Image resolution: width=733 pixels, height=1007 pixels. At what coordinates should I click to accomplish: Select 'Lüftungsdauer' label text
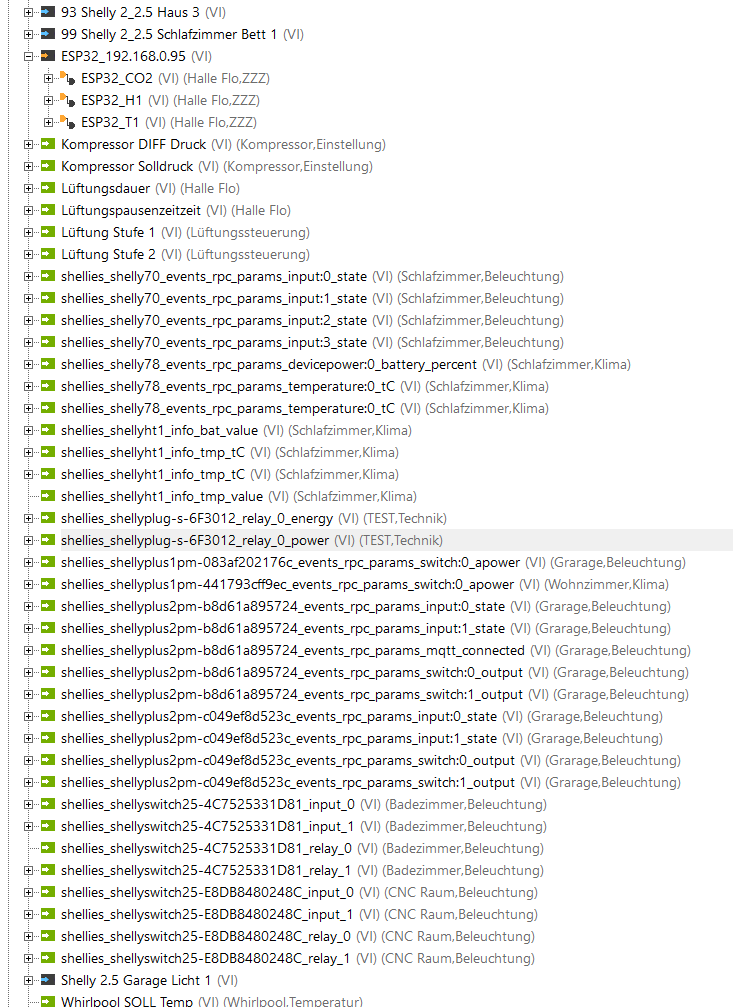tap(105, 188)
